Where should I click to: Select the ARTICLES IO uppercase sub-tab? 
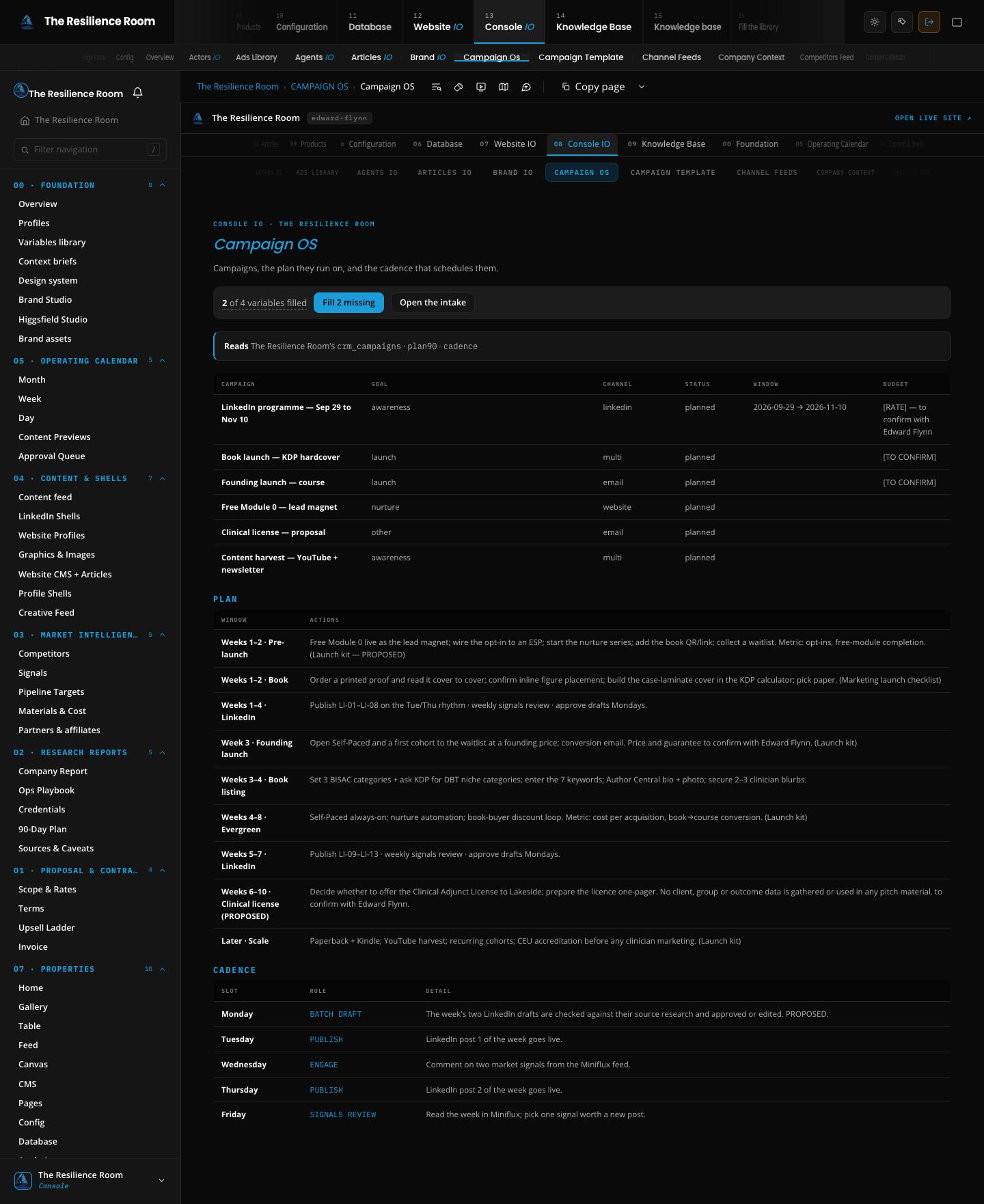click(445, 173)
